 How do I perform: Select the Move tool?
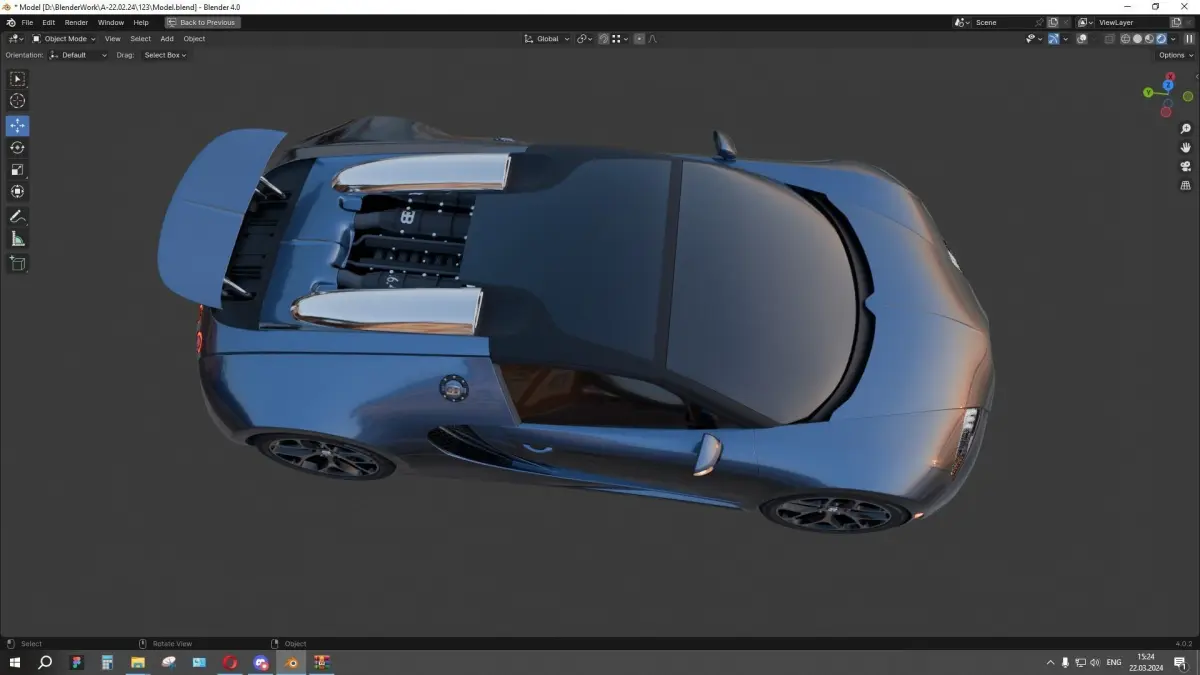18,126
